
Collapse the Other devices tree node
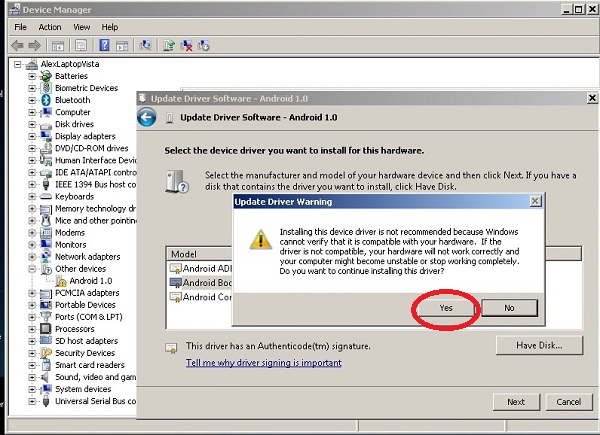point(32,269)
